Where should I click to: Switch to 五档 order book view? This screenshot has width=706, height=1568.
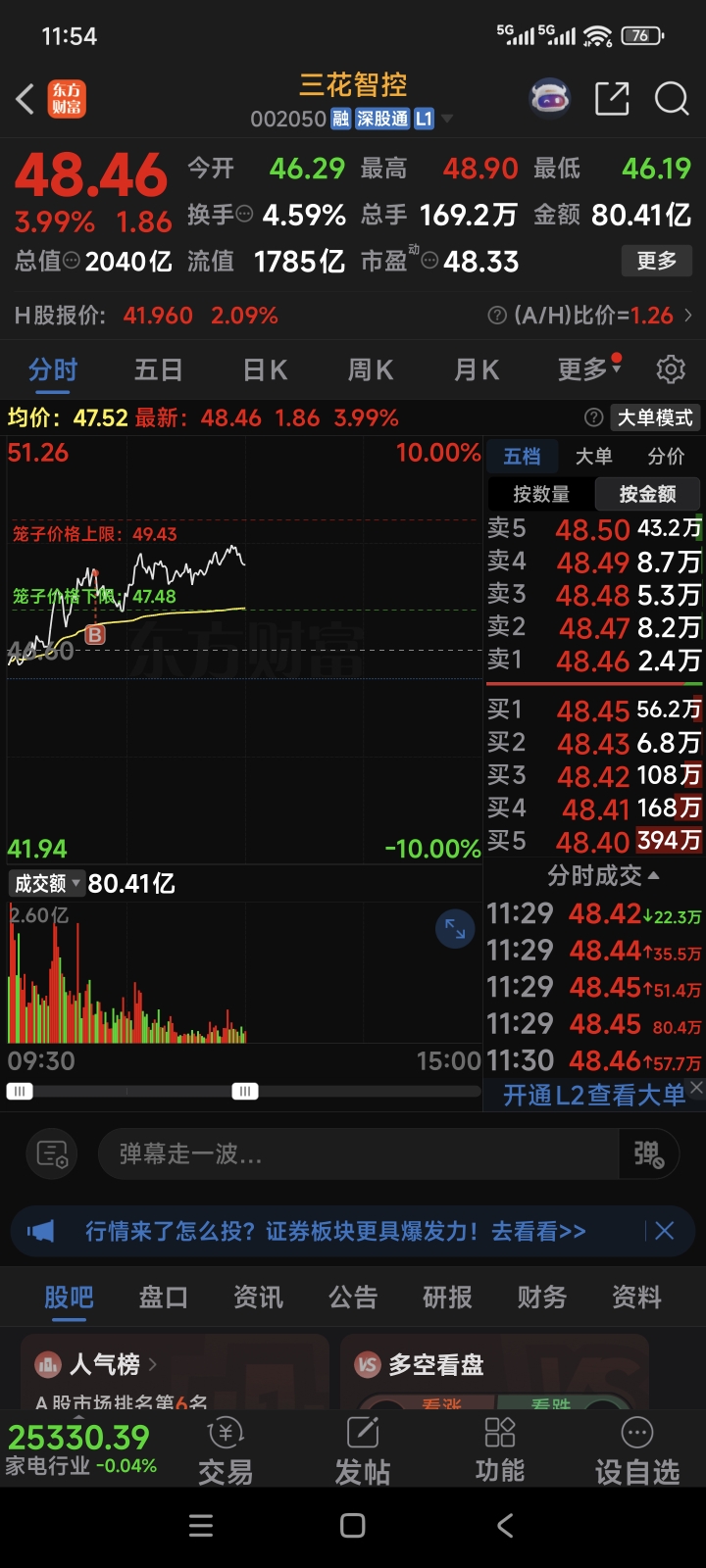522,456
